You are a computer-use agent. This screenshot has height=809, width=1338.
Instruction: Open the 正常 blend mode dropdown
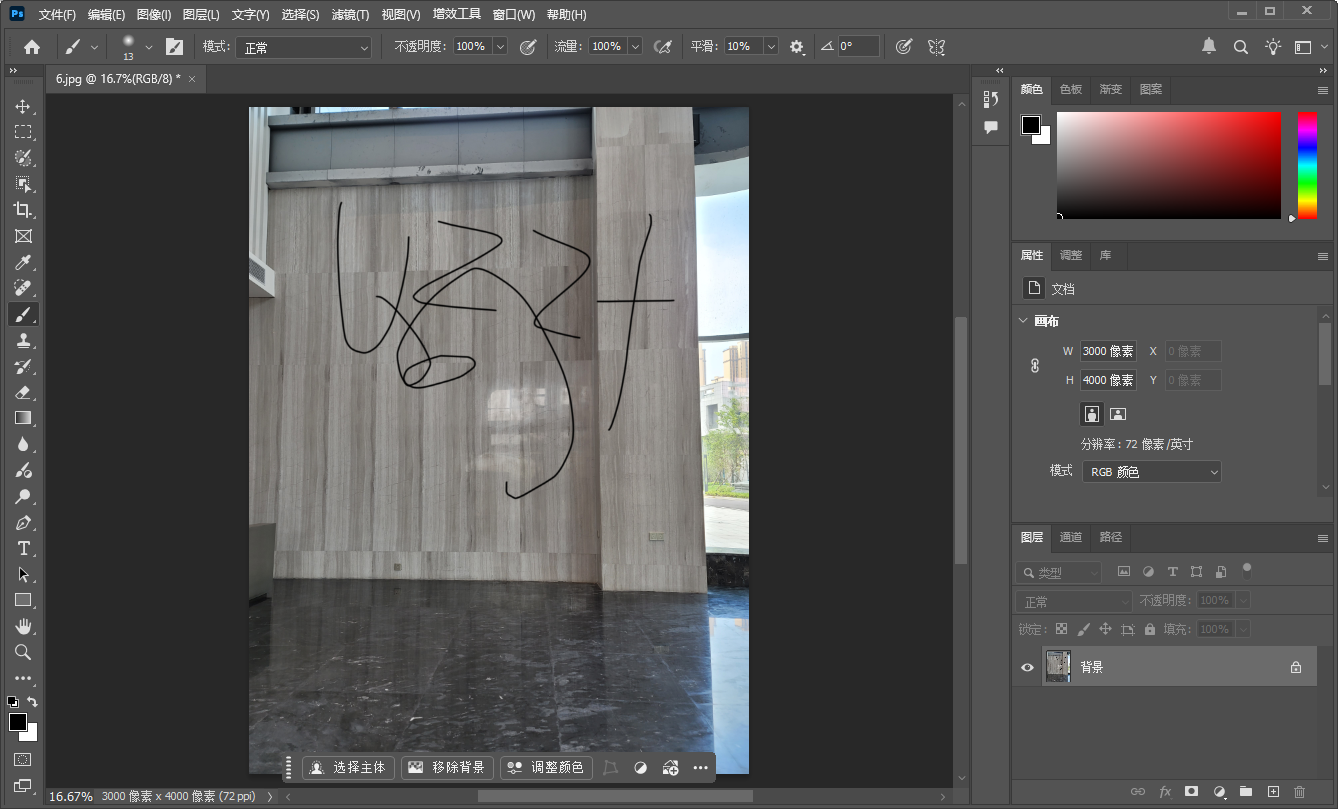(1073, 599)
